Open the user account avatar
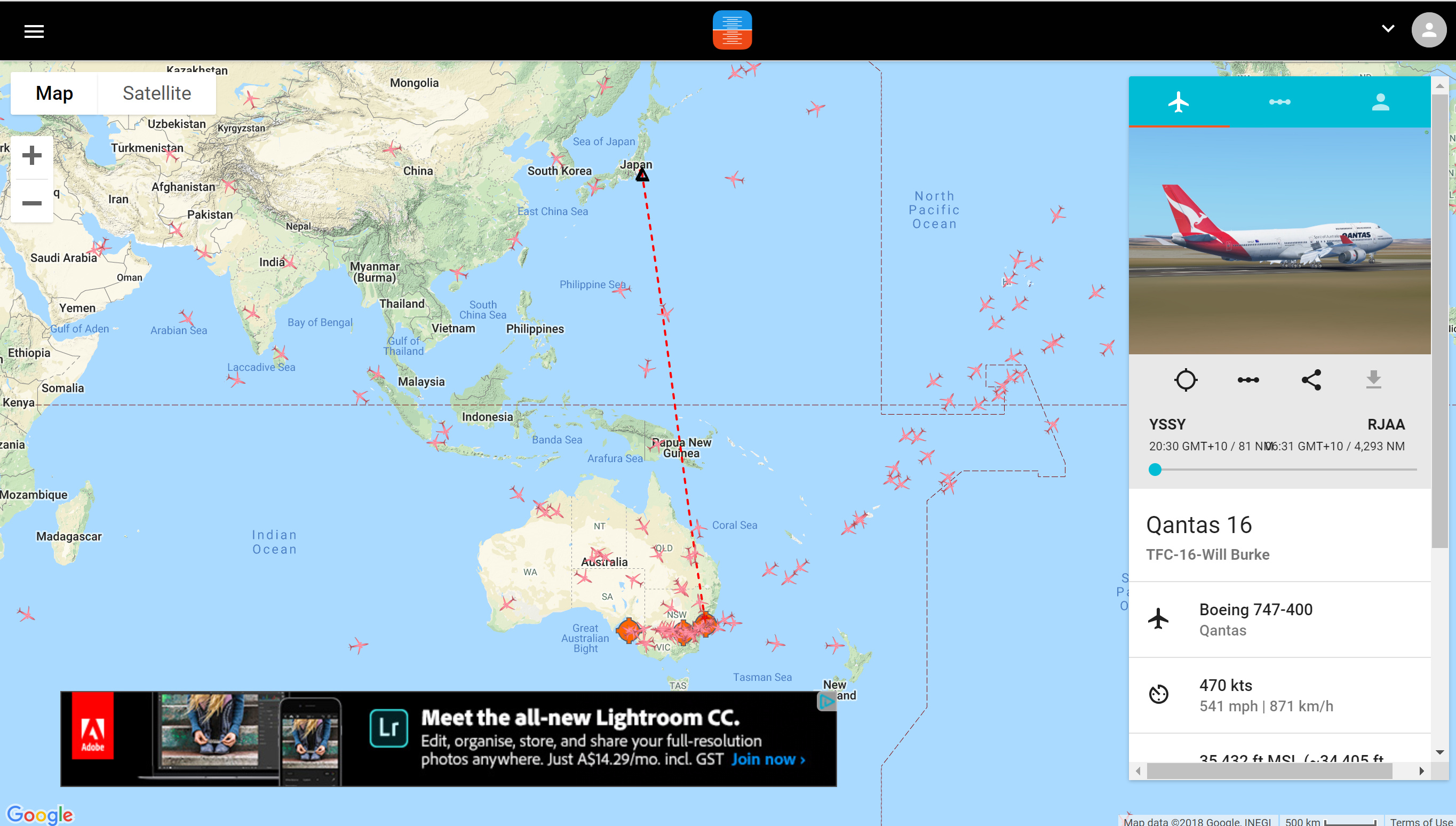The width and height of the screenshot is (1456, 826). tap(1428, 30)
